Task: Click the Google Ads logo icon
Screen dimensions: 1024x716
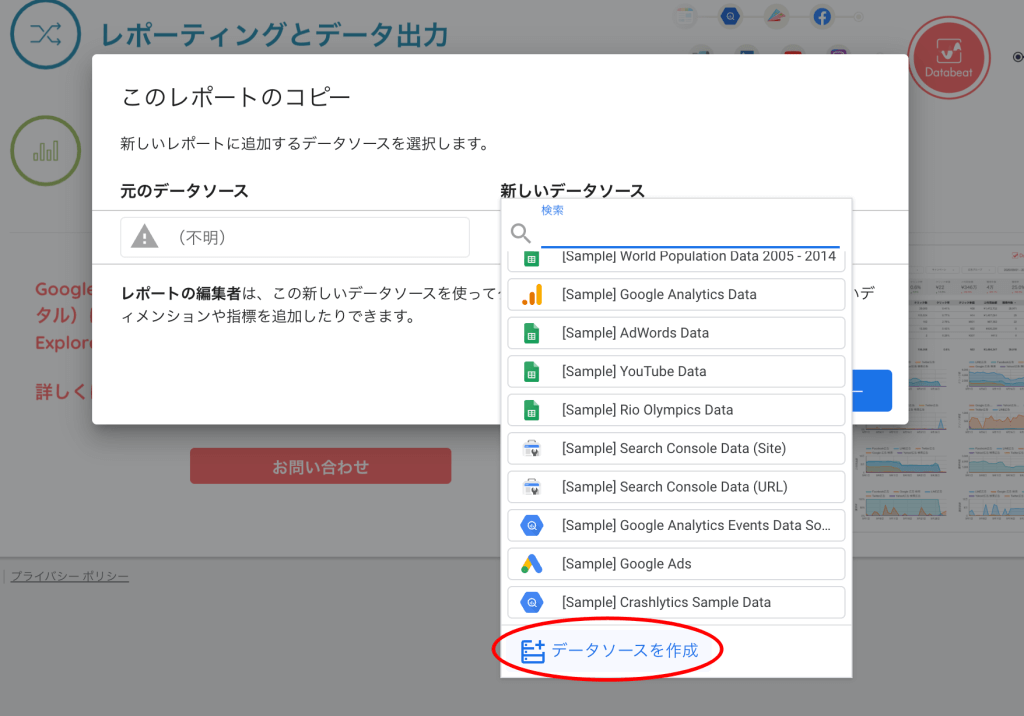Action: (x=532, y=564)
